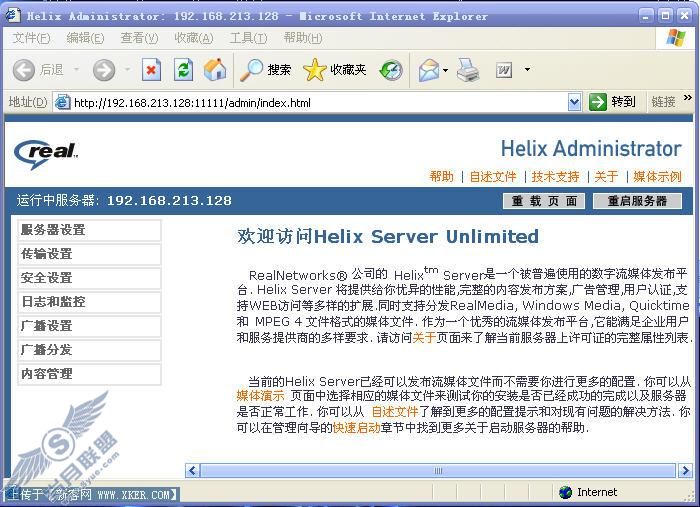This screenshot has height=507, width=700.
Task: Click the 重启服务器 button
Action: click(x=637, y=201)
